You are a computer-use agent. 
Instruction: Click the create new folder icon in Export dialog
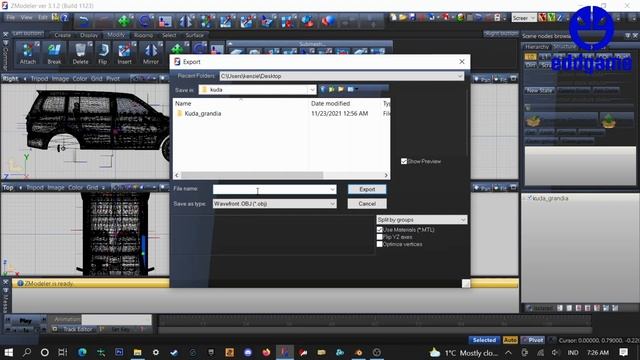[x=341, y=89]
